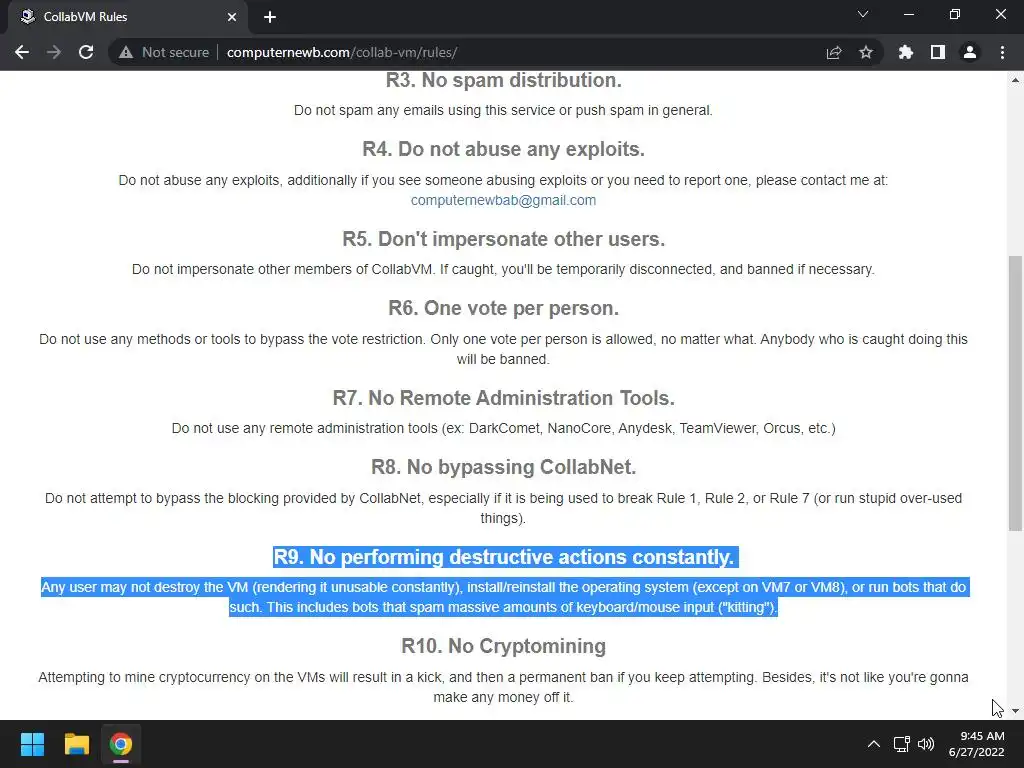Minimize the Chrome window

click(908, 14)
